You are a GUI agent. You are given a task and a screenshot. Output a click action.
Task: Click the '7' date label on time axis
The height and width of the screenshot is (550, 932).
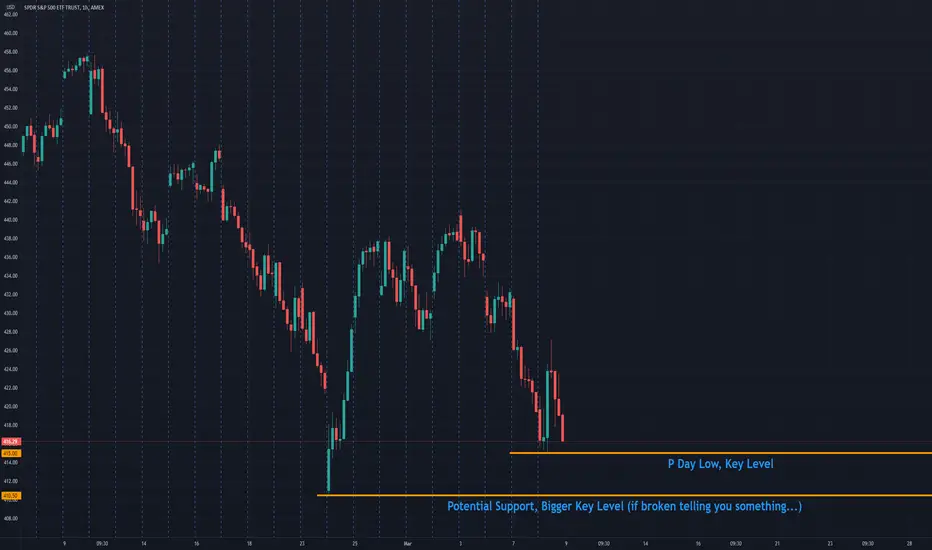click(514, 543)
